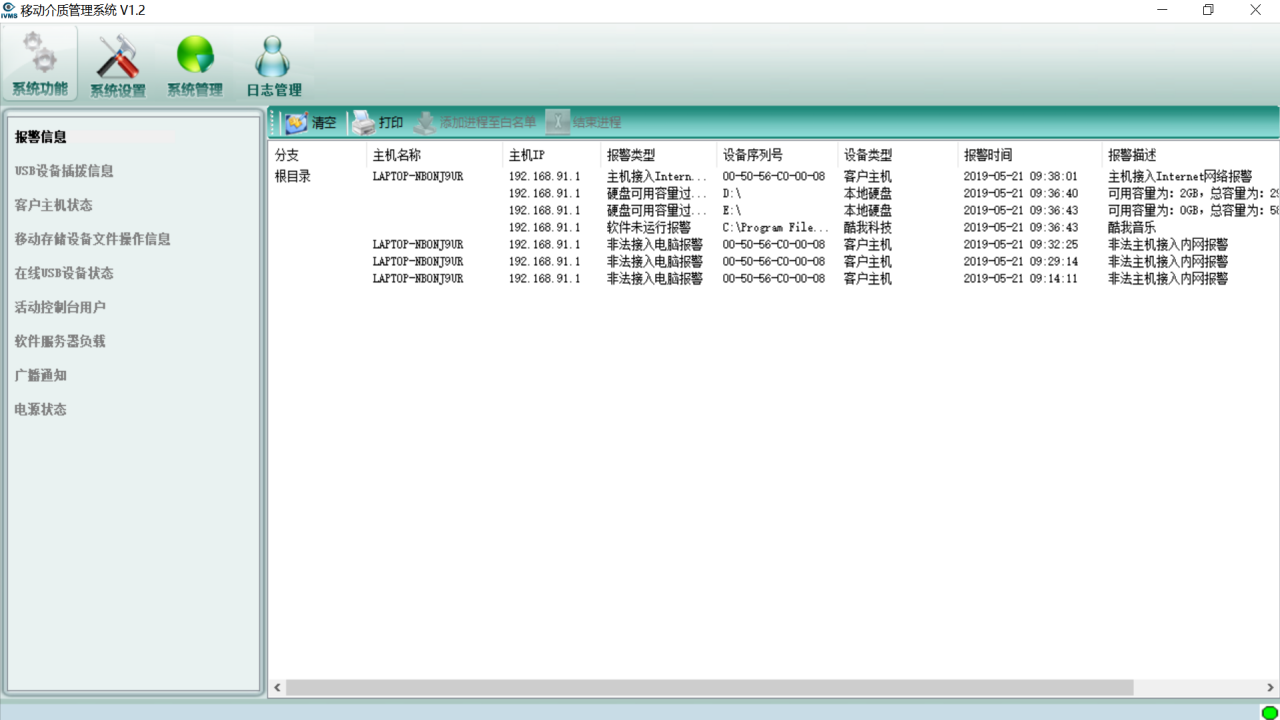The width and height of the screenshot is (1280, 720).
Task: Select the 软件未运行报警 alarm cell
Action: pos(648,227)
